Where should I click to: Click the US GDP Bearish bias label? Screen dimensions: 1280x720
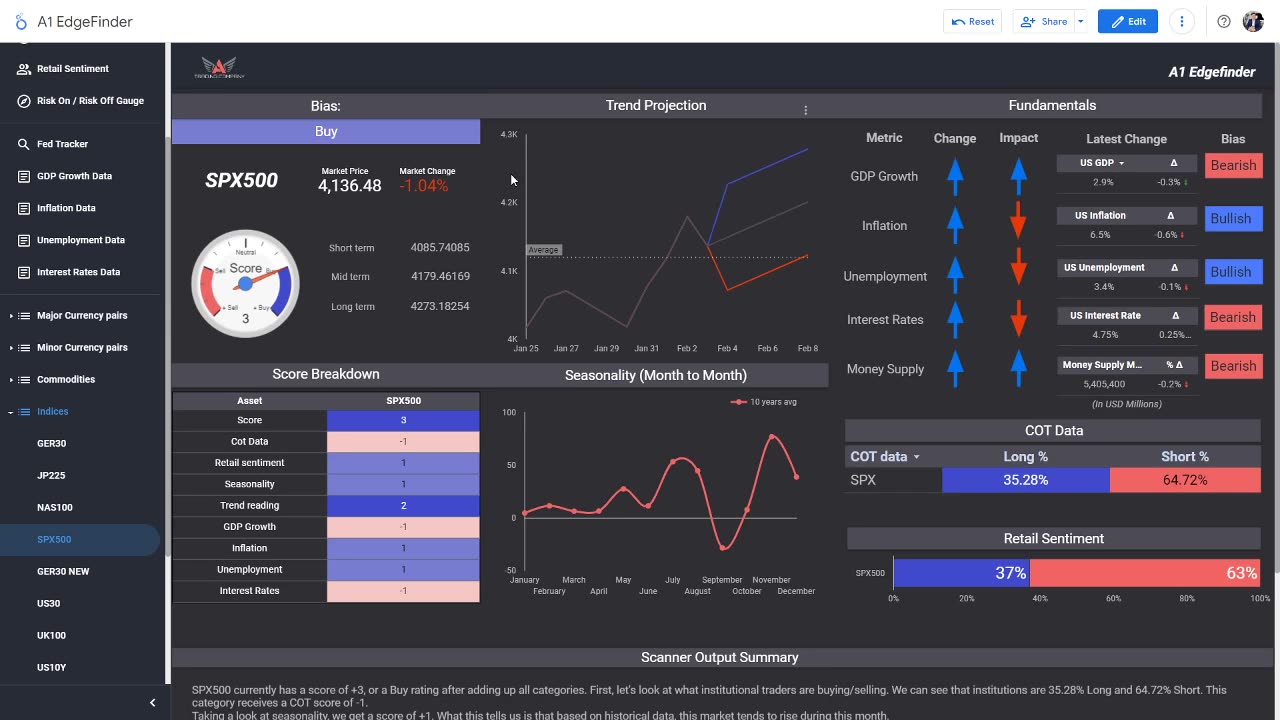[1233, 166]
